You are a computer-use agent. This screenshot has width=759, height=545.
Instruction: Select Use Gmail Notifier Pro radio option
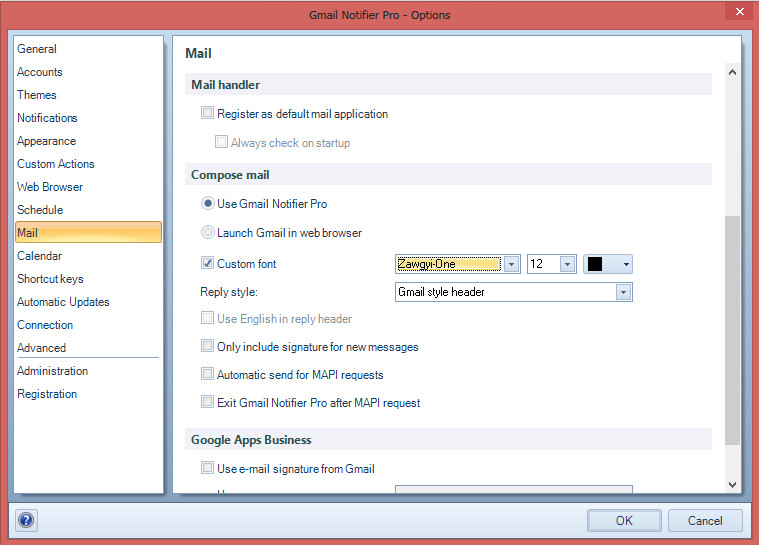coord(208,203)
